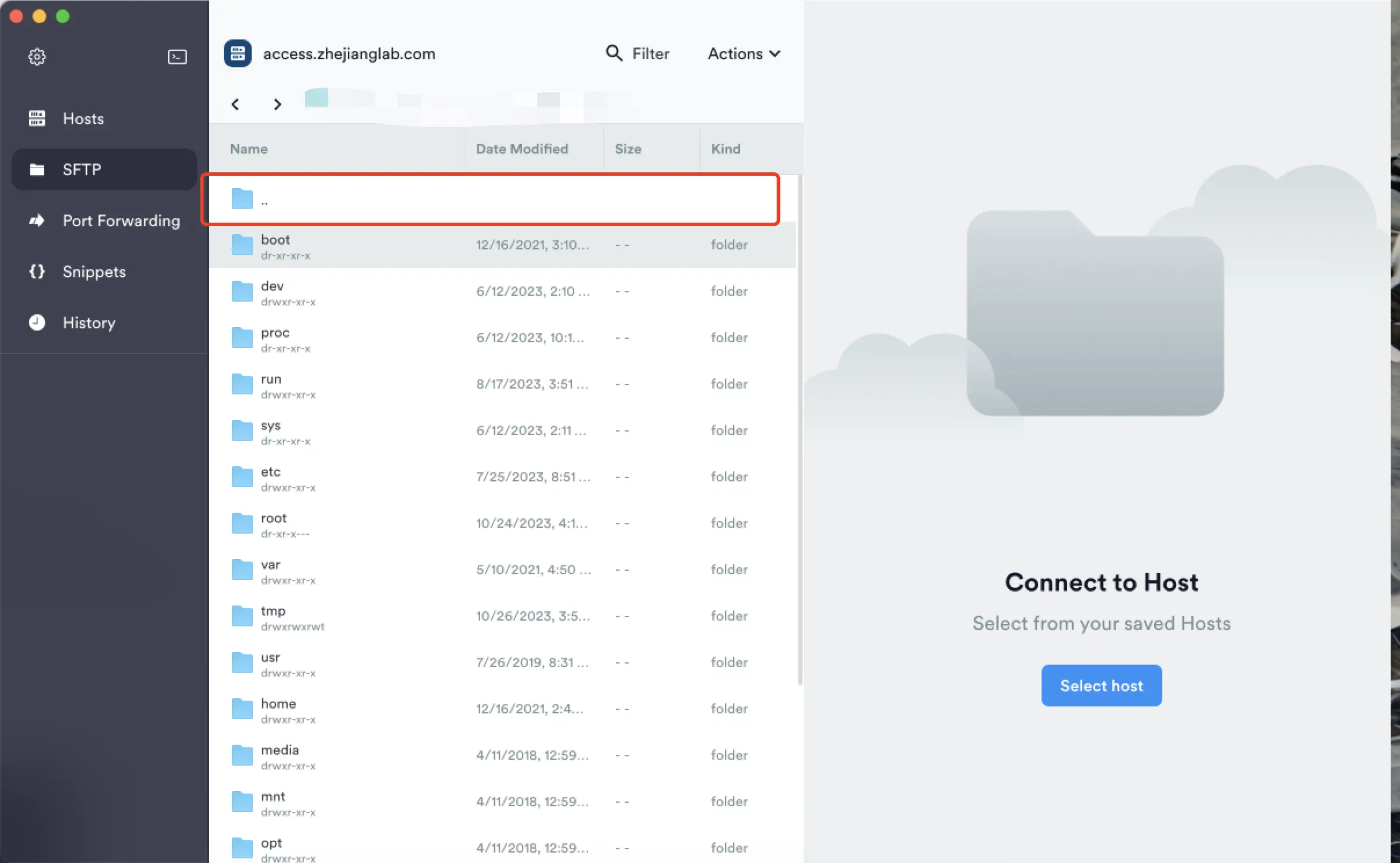The image size is (1400, 863).
Task: Open the terminal icon in sidebar
Action: click(177, 56)
